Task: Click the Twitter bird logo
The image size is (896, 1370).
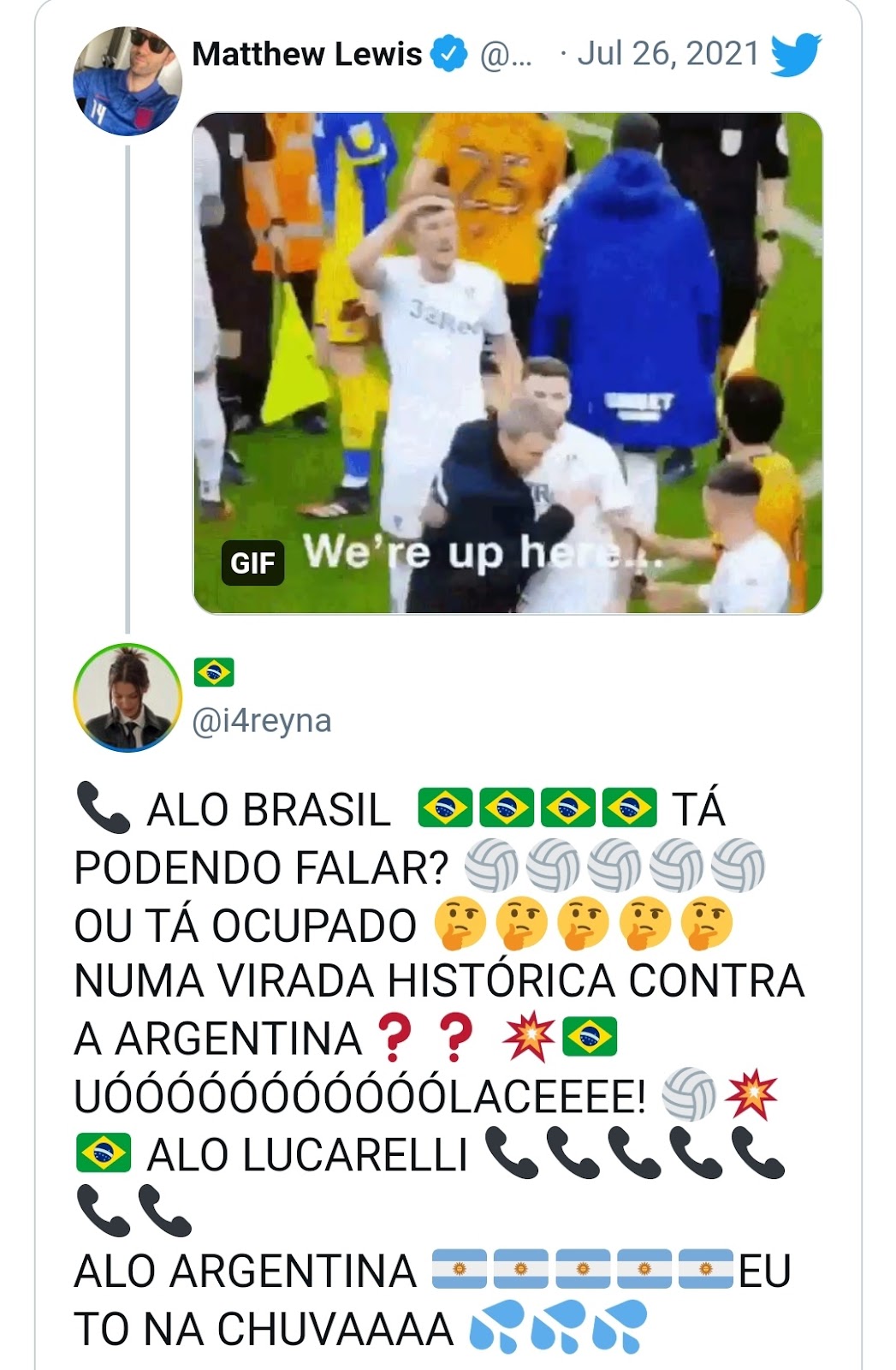Action: coord(796,55)
